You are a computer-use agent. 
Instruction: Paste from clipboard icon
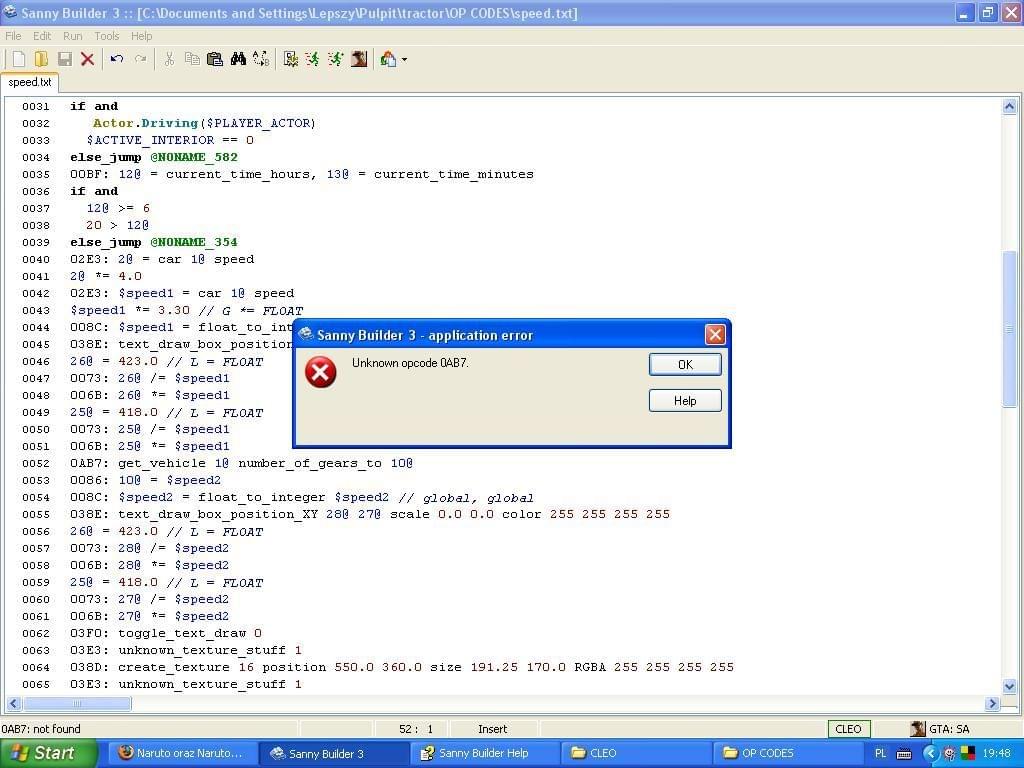tap(215, 59)
